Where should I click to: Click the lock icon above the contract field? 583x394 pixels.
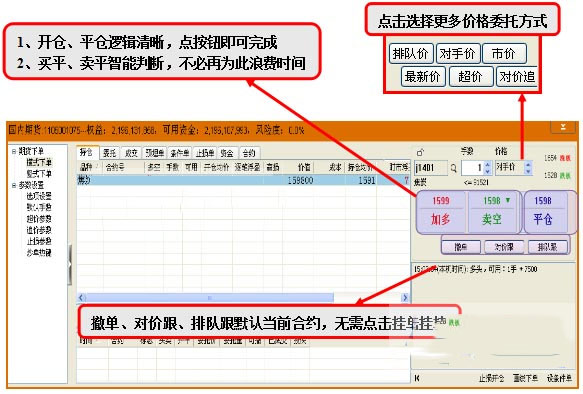(x=420, y=152)
